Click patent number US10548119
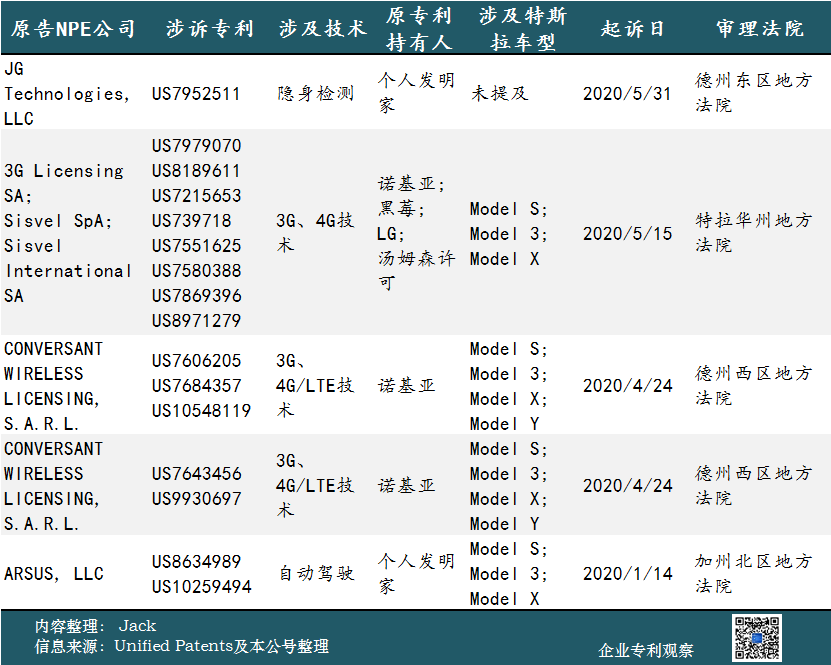The height and width of the screenshot is (665, 831). point(201,411)
